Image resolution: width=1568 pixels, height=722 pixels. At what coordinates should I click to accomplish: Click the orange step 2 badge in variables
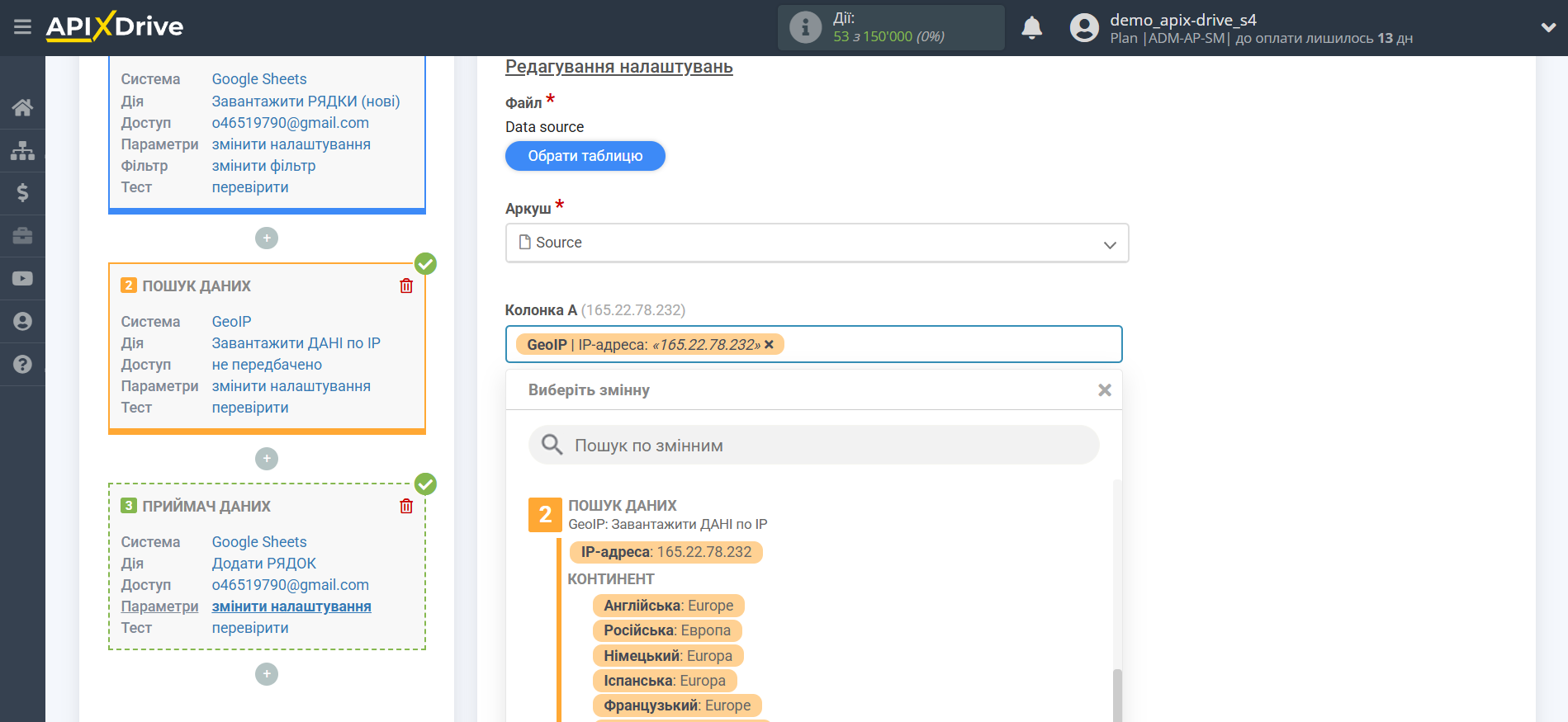pos(545,514)
